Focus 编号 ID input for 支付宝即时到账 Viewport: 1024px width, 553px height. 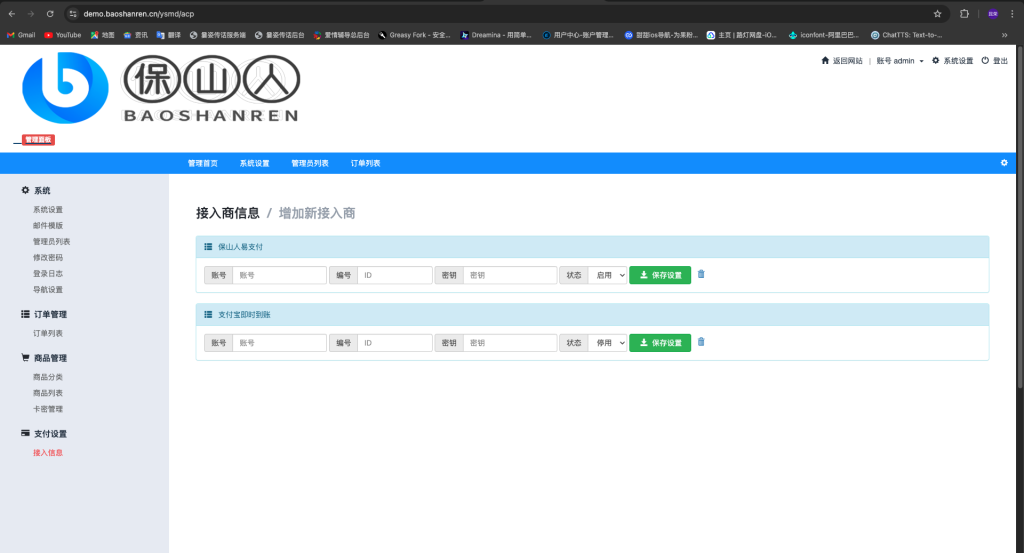[394, 343]
